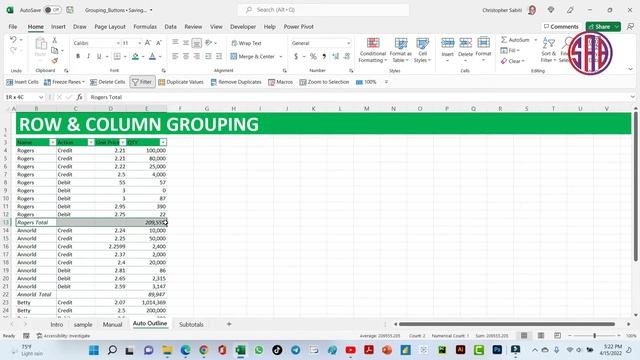Click Duplicate Values
The width and height of the screenshot is (640, 360).
pyautogui.click(x=181, y=82)
